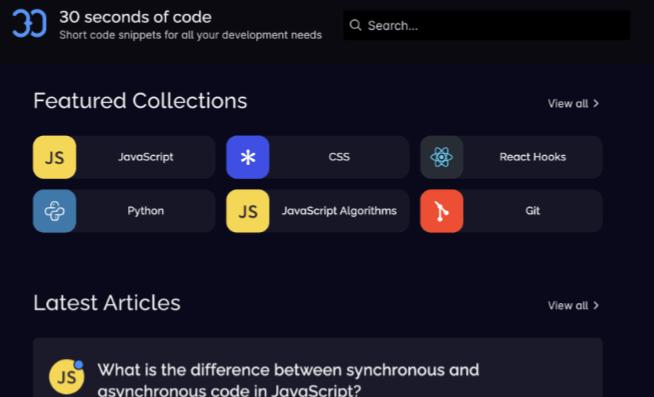Open the CSS collection label
654x397 pixels.
(339, 157)
